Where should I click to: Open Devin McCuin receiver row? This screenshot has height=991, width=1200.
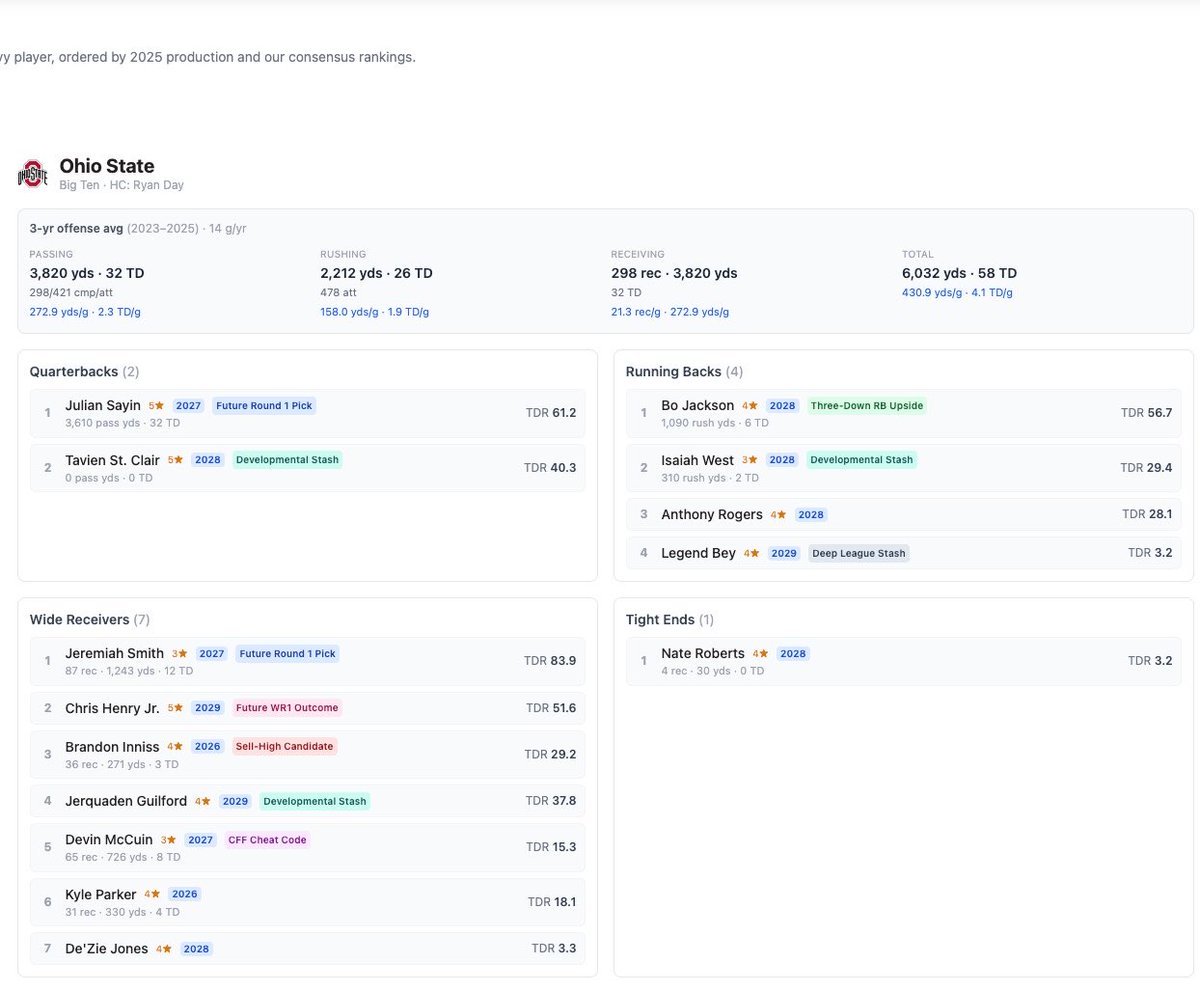(x=307, y=848)
